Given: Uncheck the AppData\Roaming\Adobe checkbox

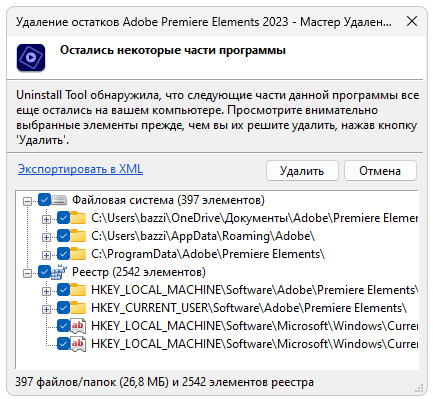Looking at the screenshot, I should pos(63,236).
